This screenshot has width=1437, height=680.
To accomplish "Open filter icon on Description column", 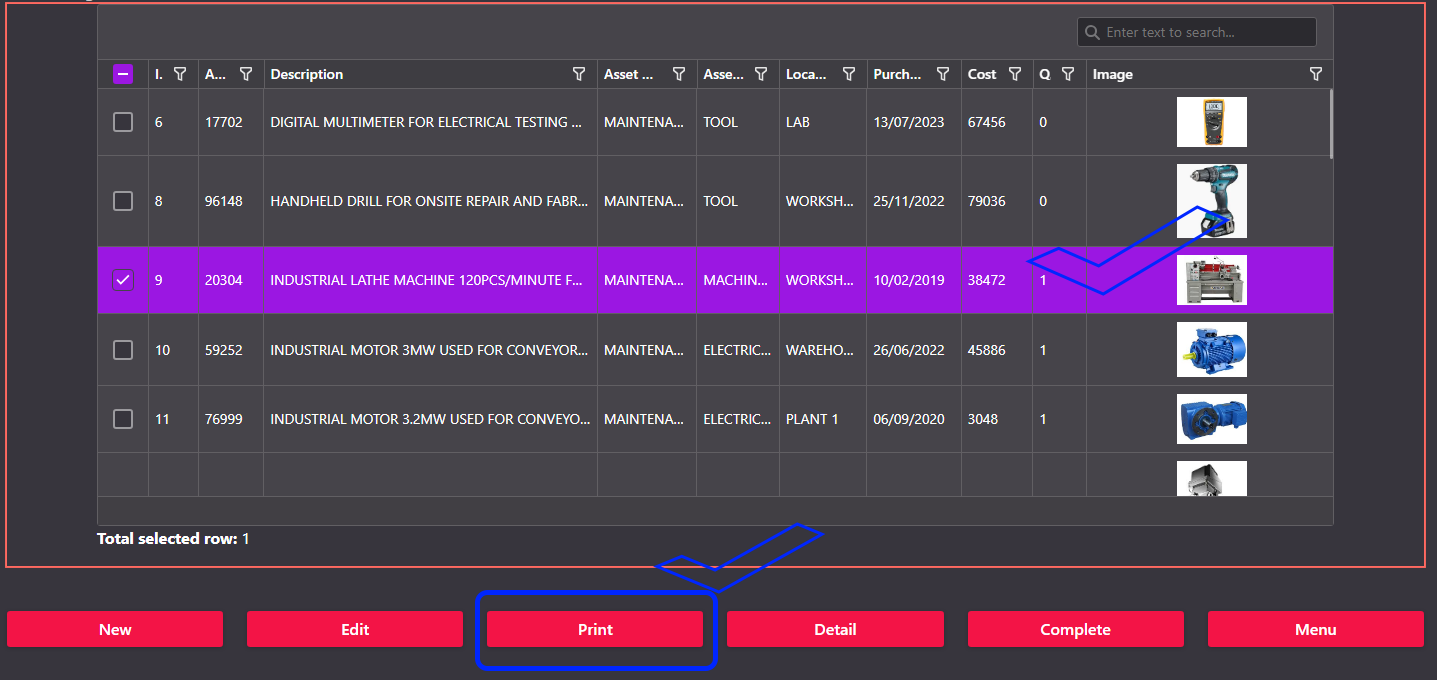I will click(x=578, y=74).
